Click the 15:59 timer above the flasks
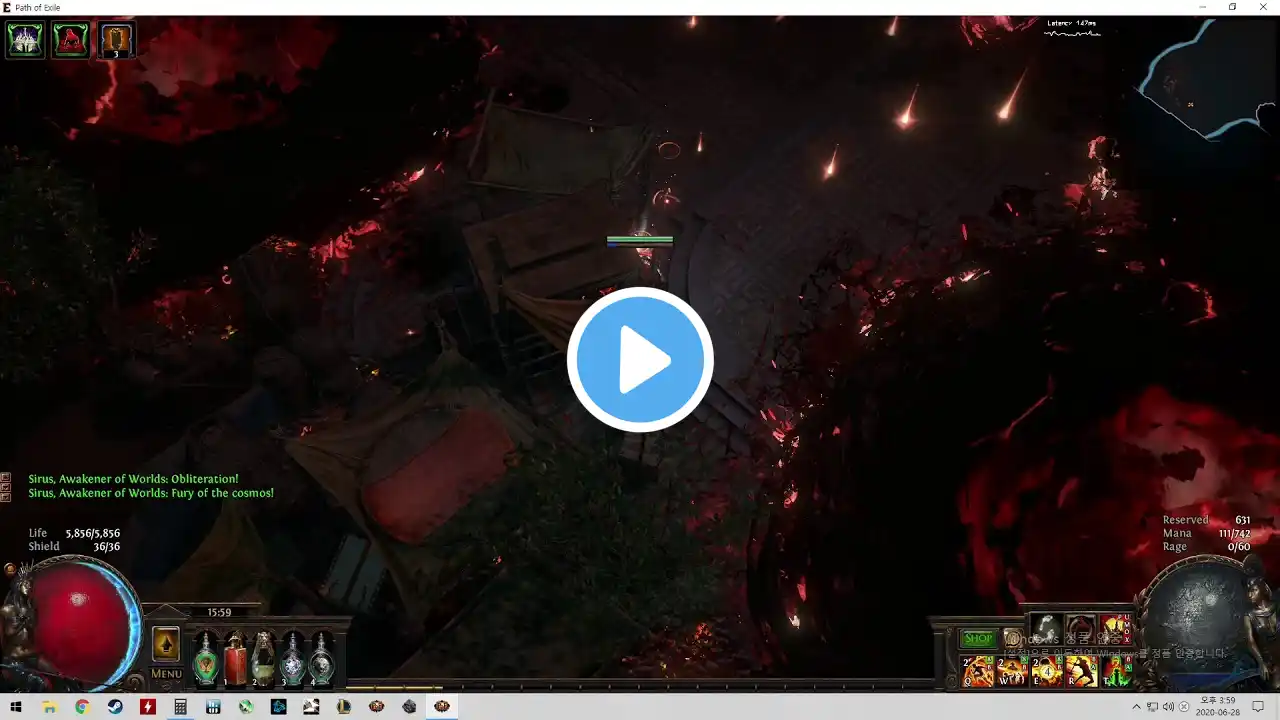This screenshot has width=1280, height=720. pos(219,612)
